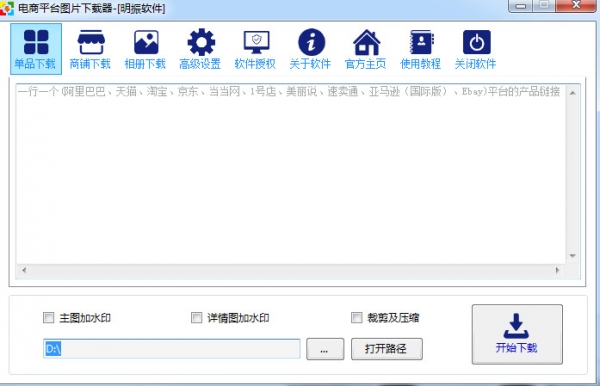Screen dimensions: 600x386
Task: Go to 官方主页 home page
Action: [365, 49]
